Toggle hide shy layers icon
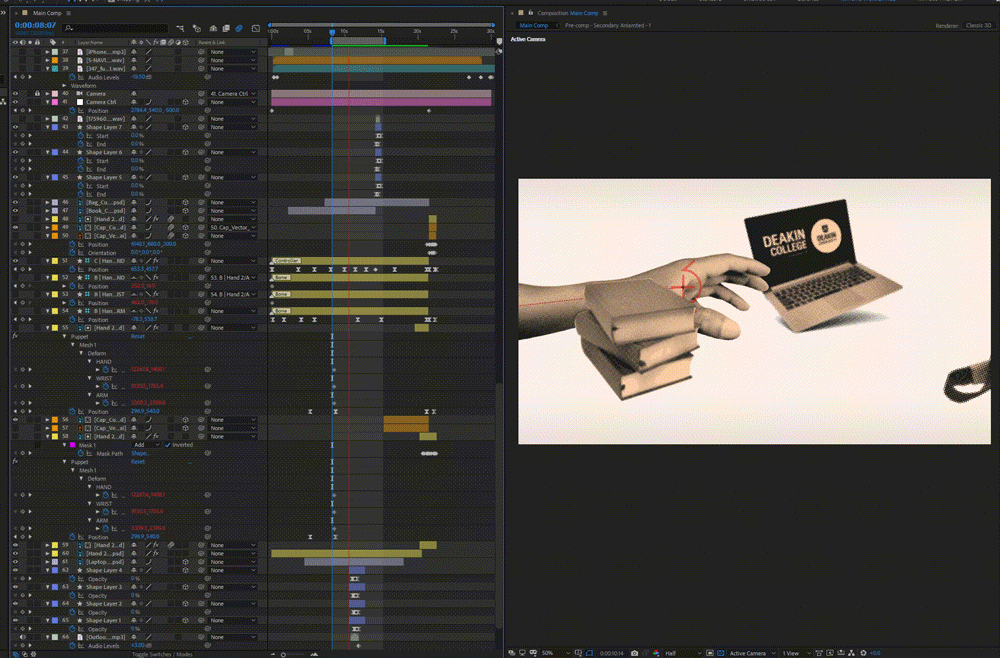This screenshot has height=658, width=1000. (x=213, y=28)
